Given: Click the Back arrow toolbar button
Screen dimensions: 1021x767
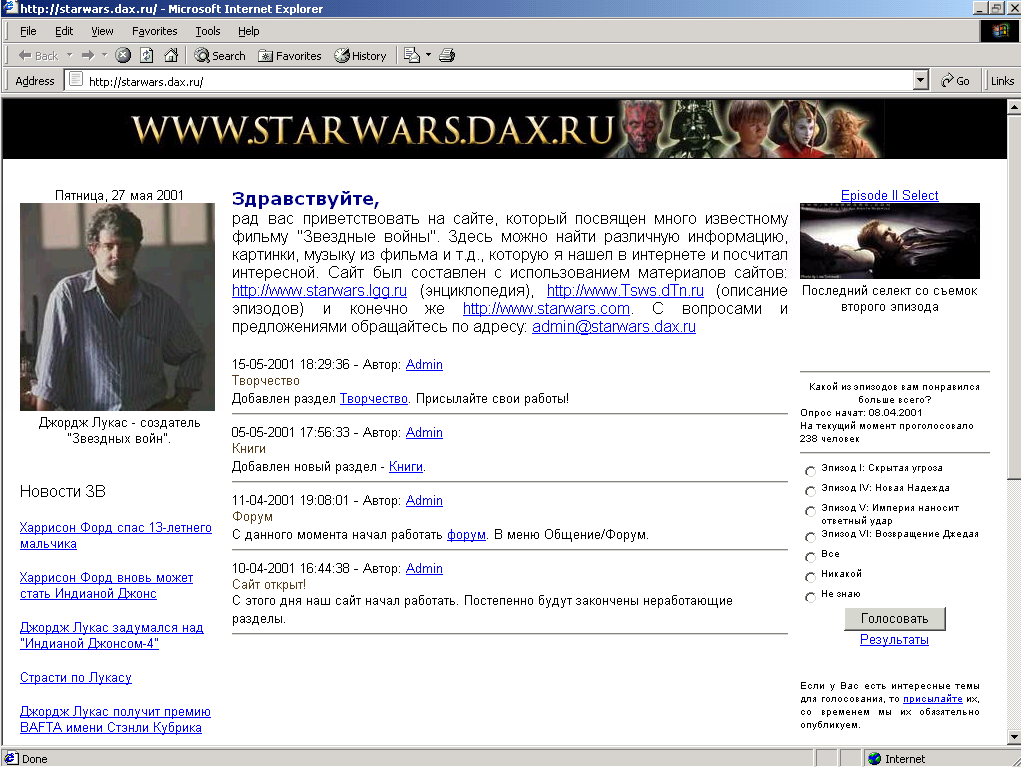Looking at the screenshot, I should [x=38, y=56].
